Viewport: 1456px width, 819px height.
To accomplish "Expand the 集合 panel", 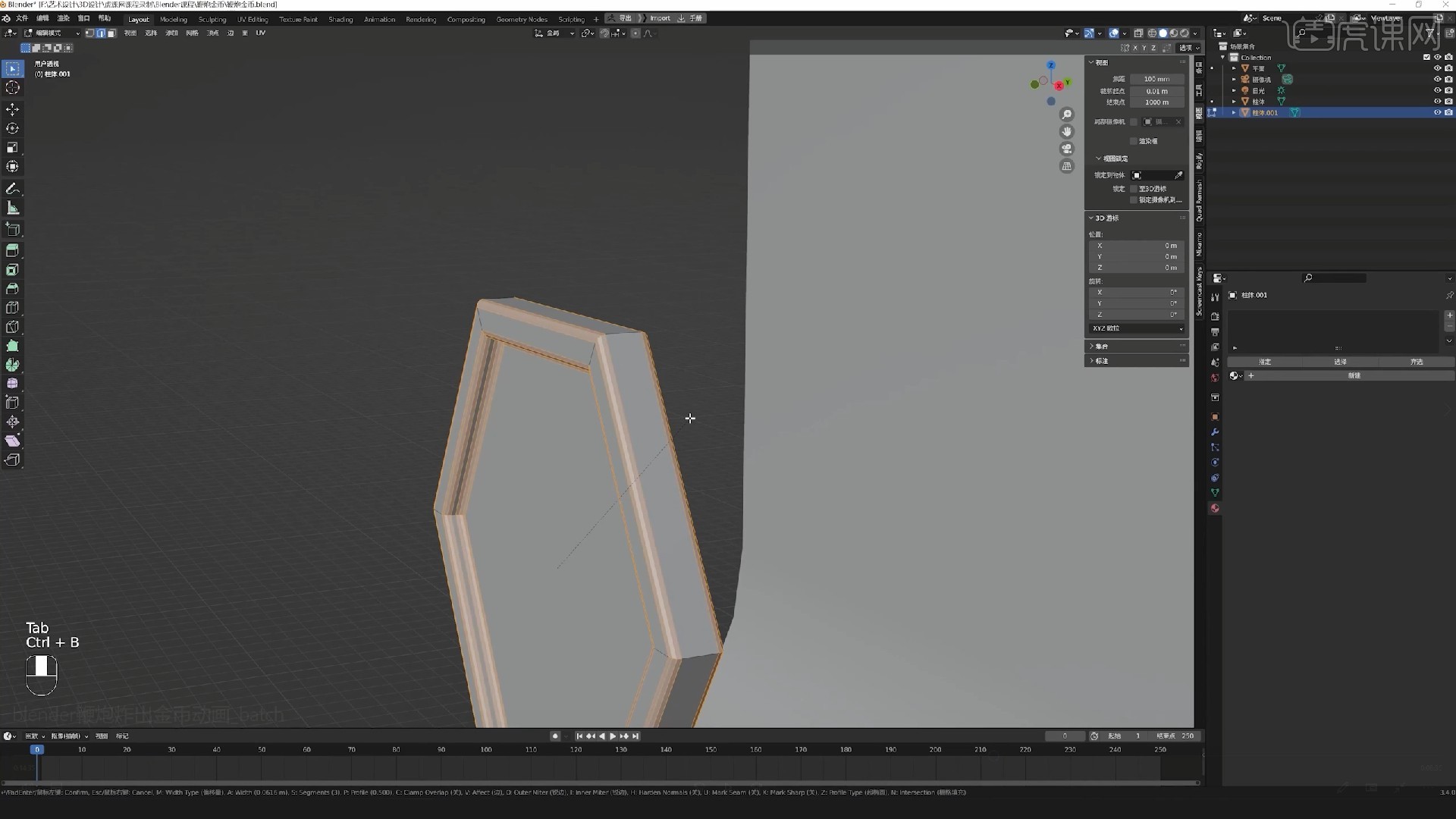I will coord(1137,346).
